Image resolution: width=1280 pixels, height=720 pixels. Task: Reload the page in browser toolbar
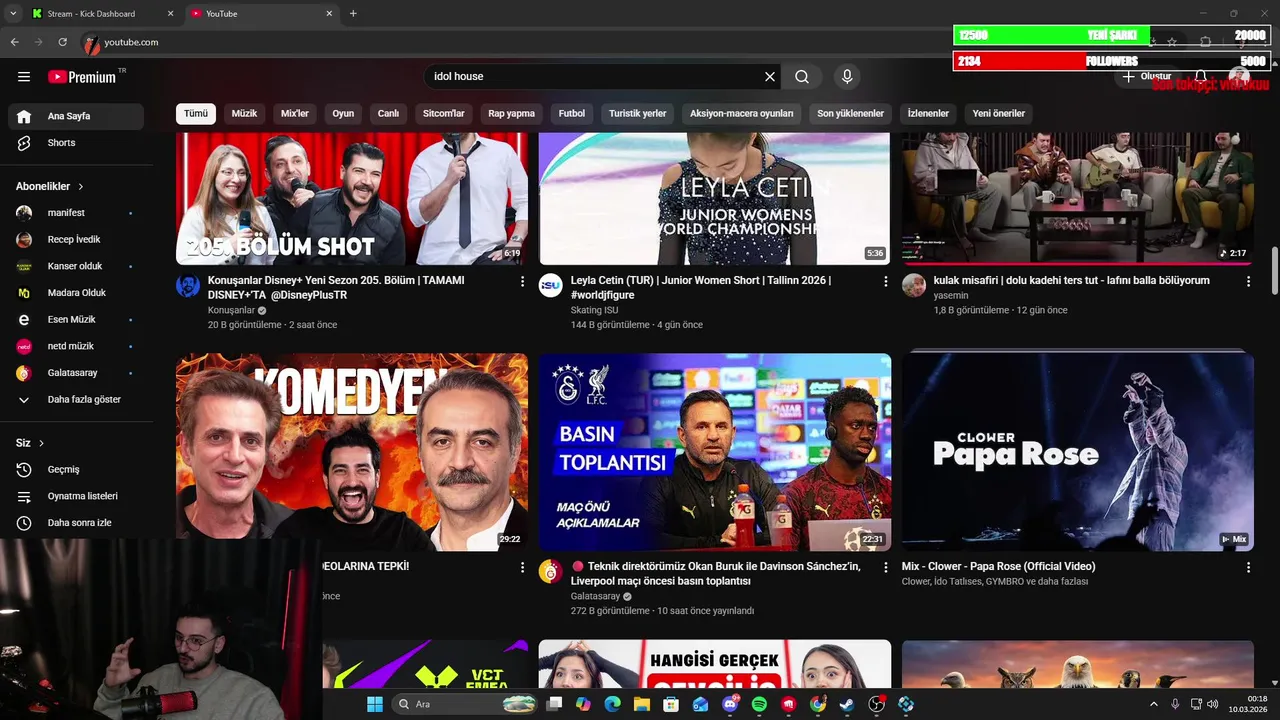click(x=62, y=42)
